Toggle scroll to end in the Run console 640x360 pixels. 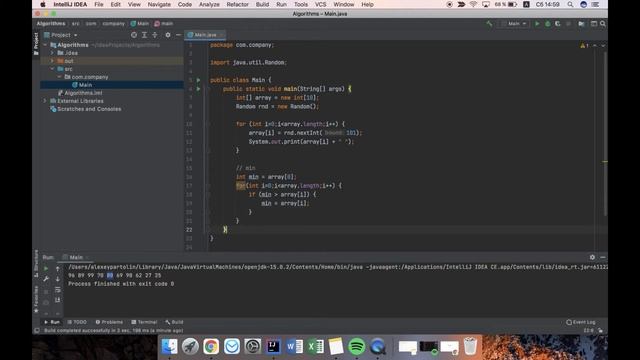[58, 300]
